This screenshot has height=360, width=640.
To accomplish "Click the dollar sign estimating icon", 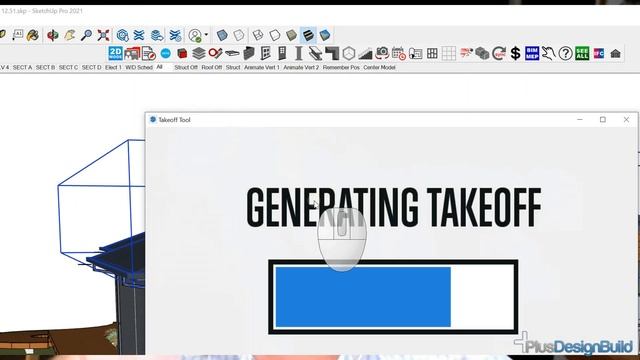I will click(516, 53).
